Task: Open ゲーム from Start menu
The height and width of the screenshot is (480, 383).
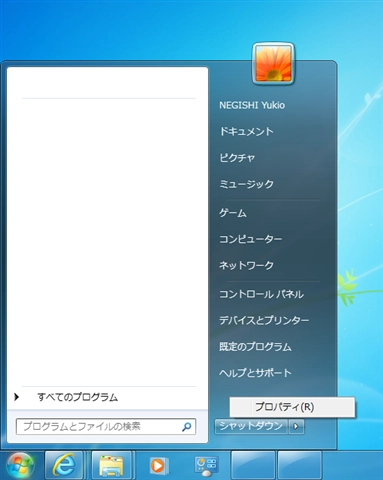Action: click(233, 213)
